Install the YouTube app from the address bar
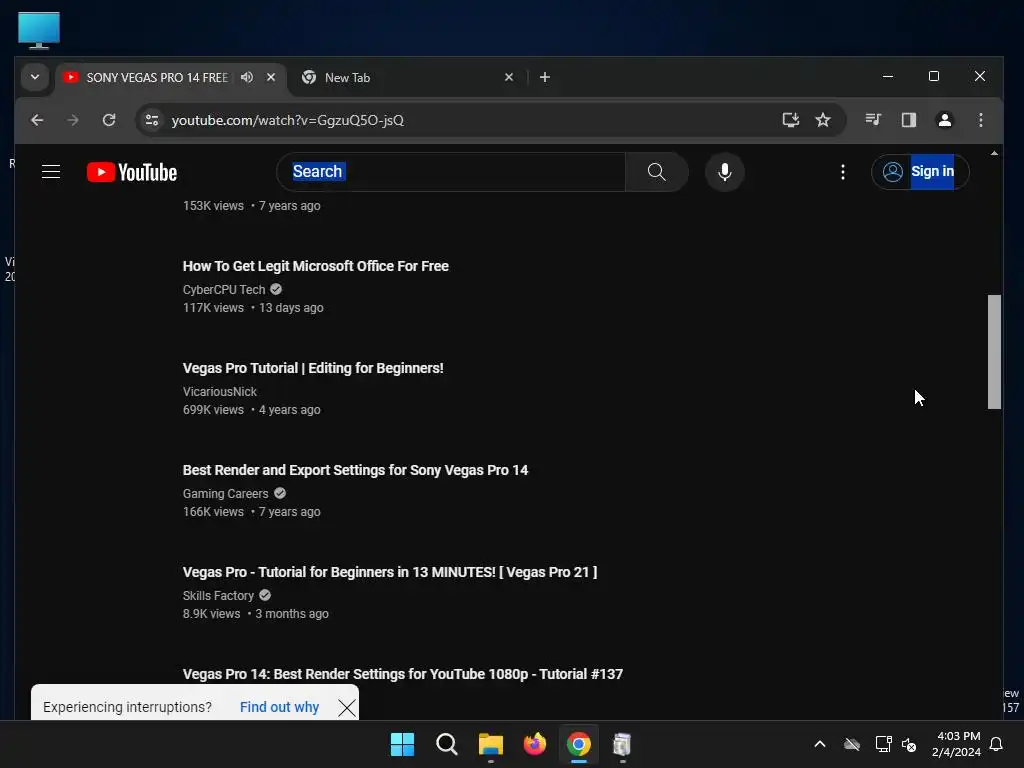This screenshot has height=768, width=1024. coord(791,120)
